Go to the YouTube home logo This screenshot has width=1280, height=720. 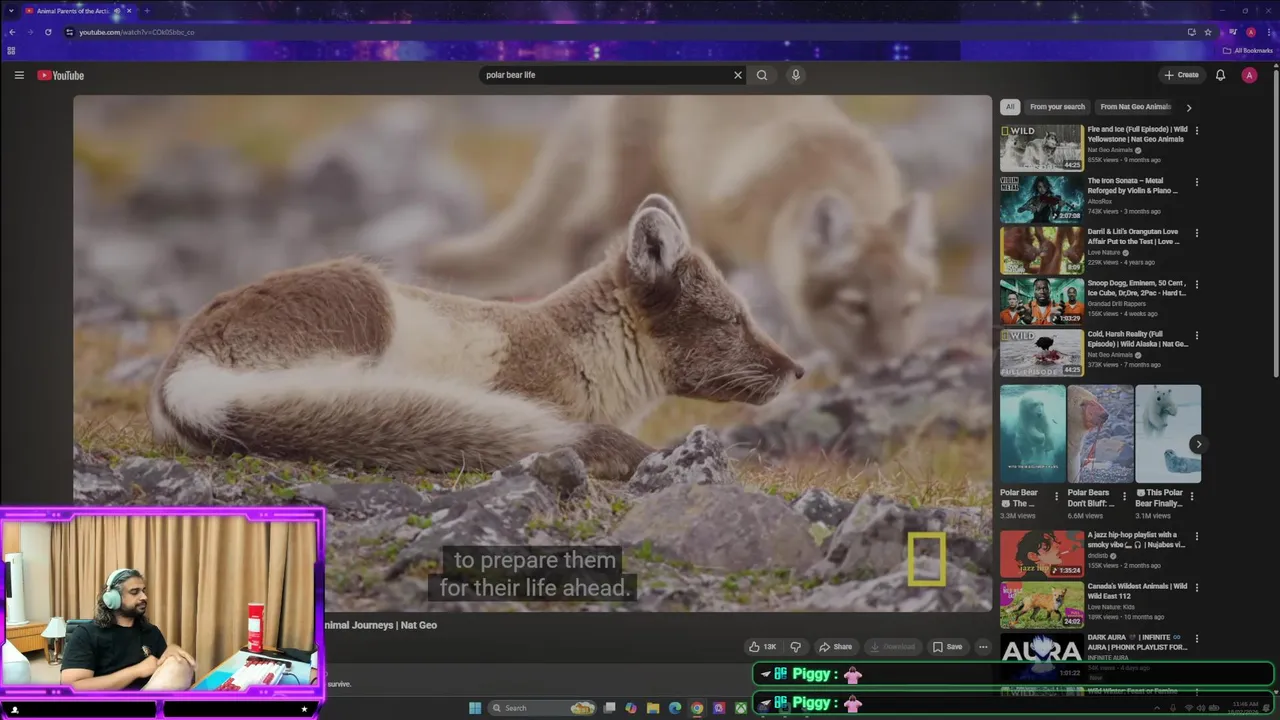(61, 75)
